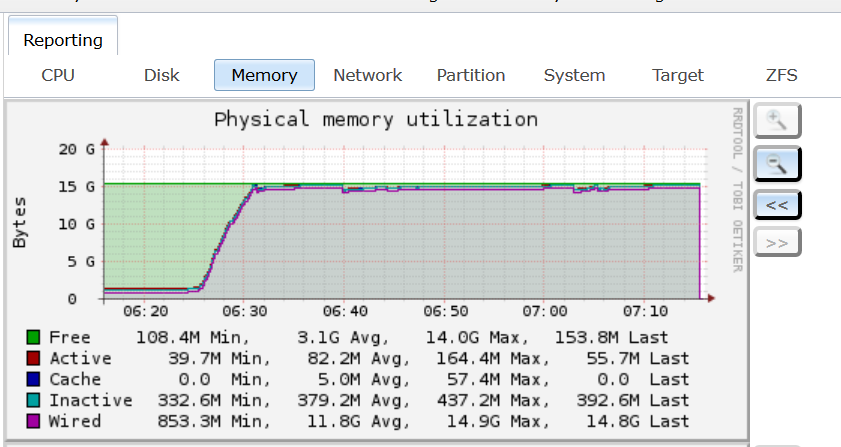Click the green Free legend swatch
Image resolution: width=841 pixels, height=447 pixels.
[x=33, y=337]
